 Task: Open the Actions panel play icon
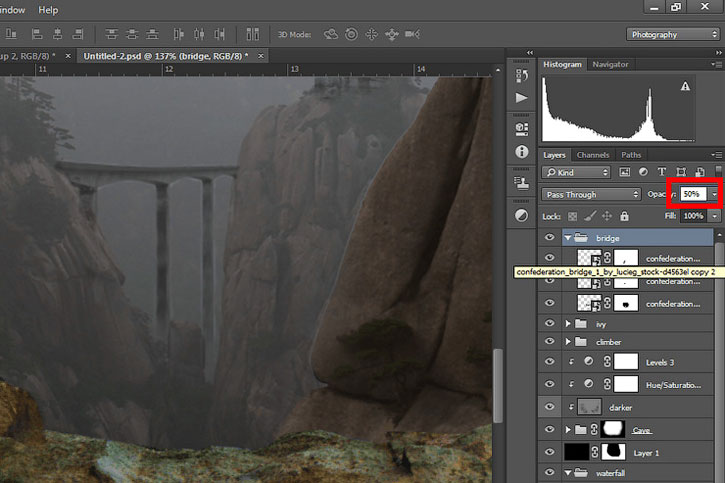tap(522, 98)
